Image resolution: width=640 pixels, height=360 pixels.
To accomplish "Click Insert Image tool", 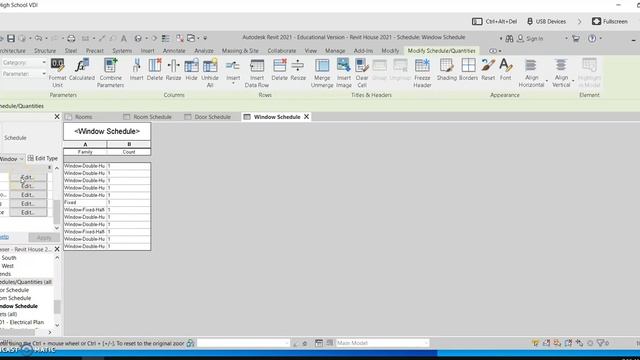I will coord(344,73).
